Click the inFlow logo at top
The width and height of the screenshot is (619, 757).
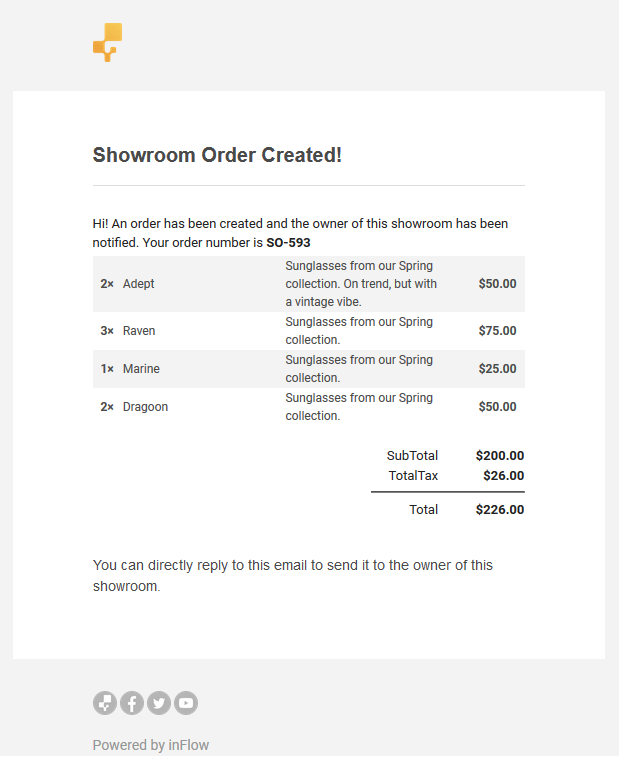(x=107, y=42)
